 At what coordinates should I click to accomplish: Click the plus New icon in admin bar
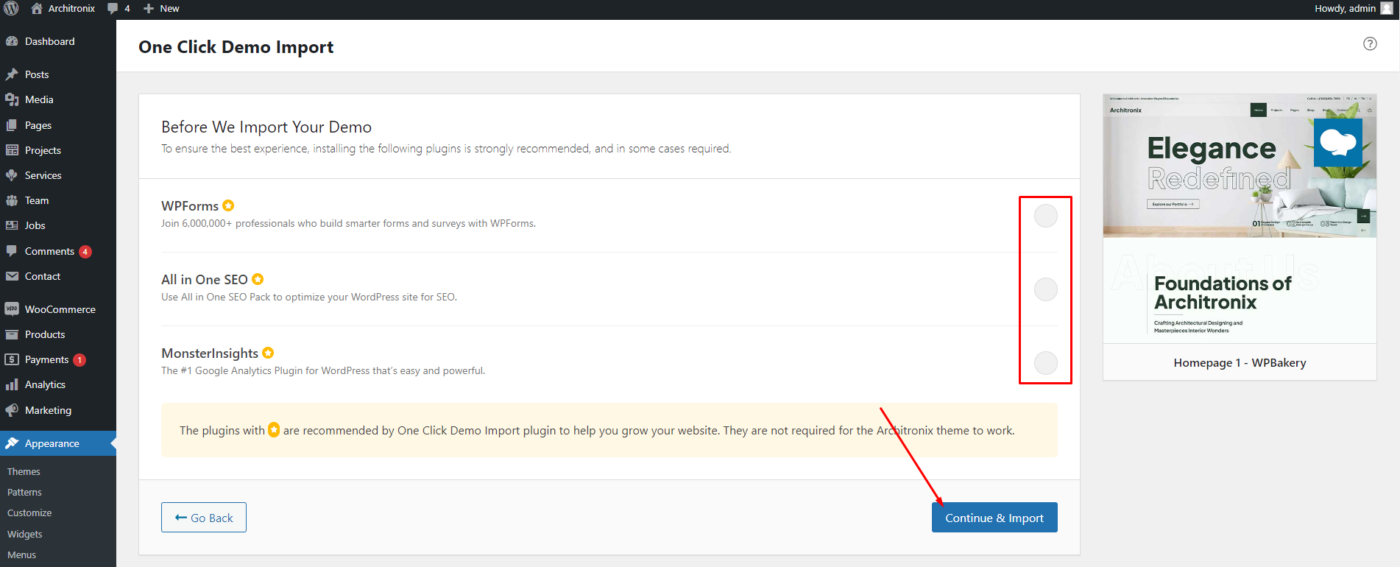point(148,8)
